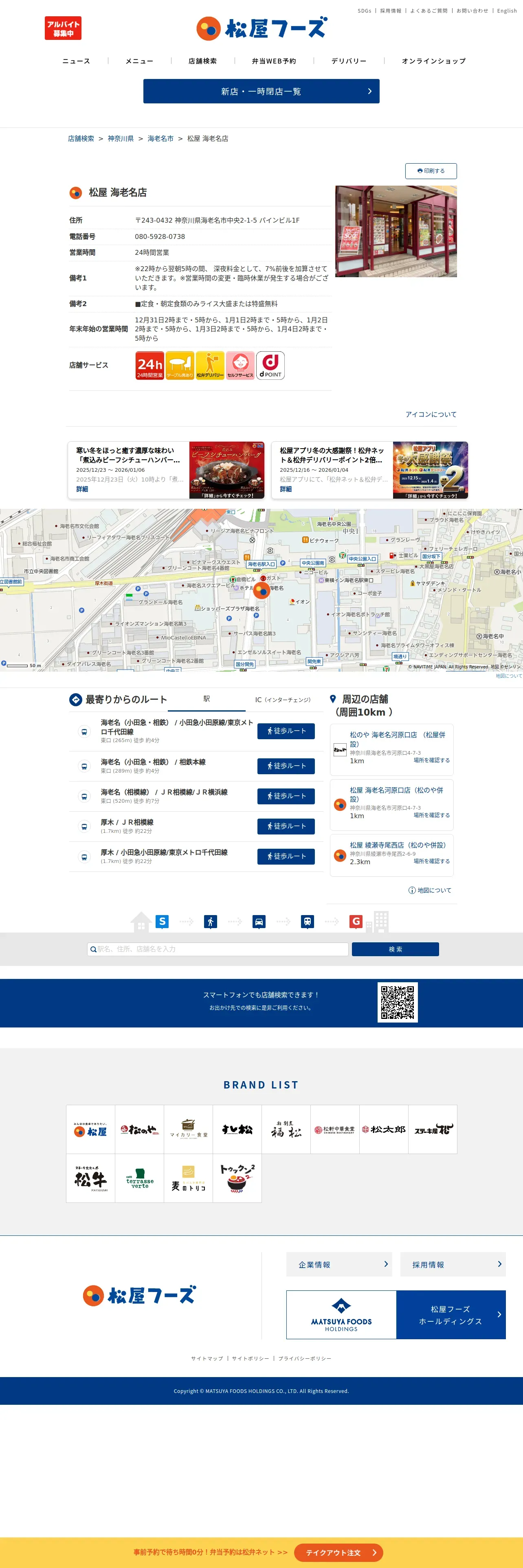Click the 検索 search button
The width and height of the screenshot is (523, 1568).
click(x=396, y=949)
